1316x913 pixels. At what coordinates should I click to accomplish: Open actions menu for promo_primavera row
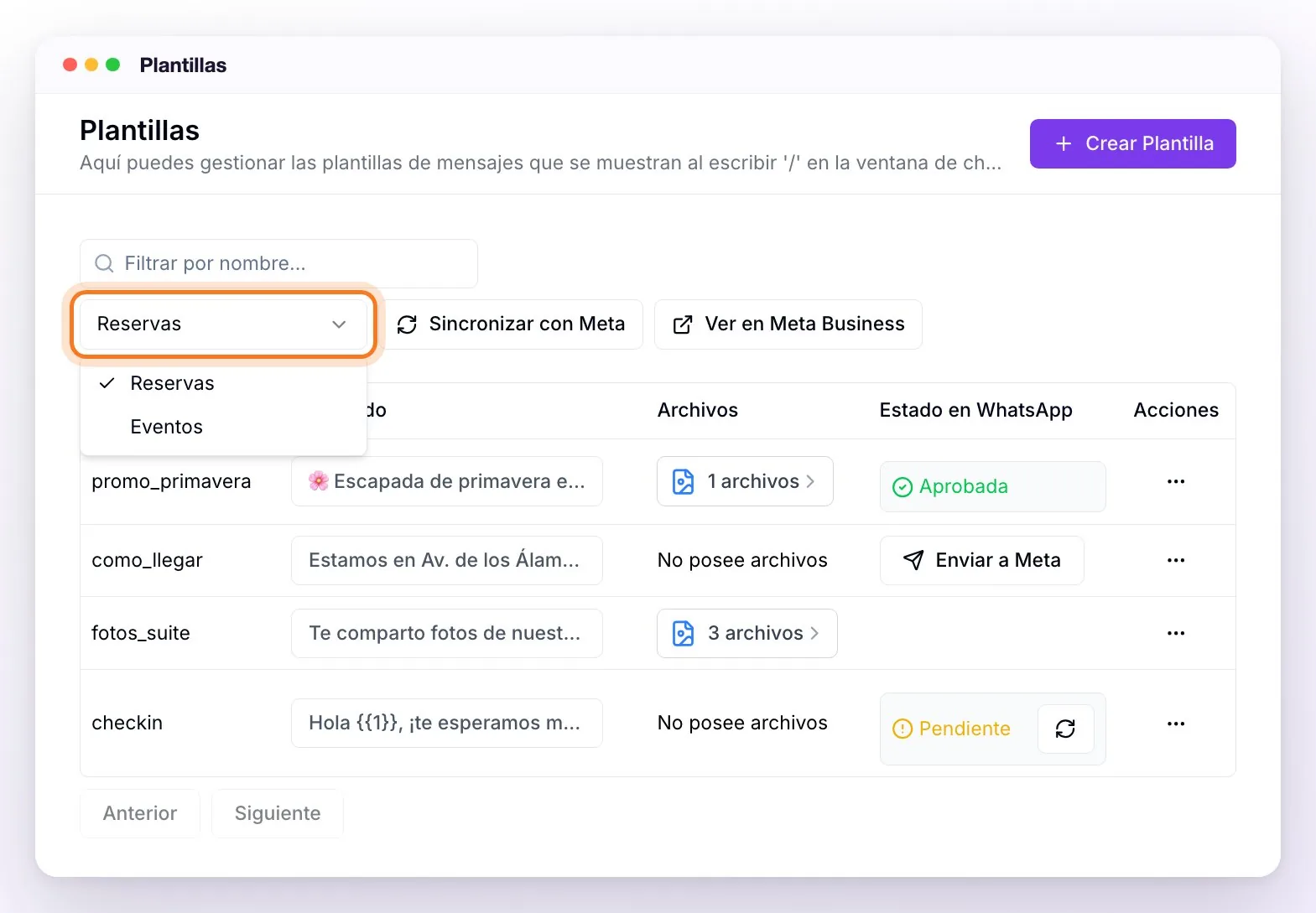click(x=1176, y=481)
